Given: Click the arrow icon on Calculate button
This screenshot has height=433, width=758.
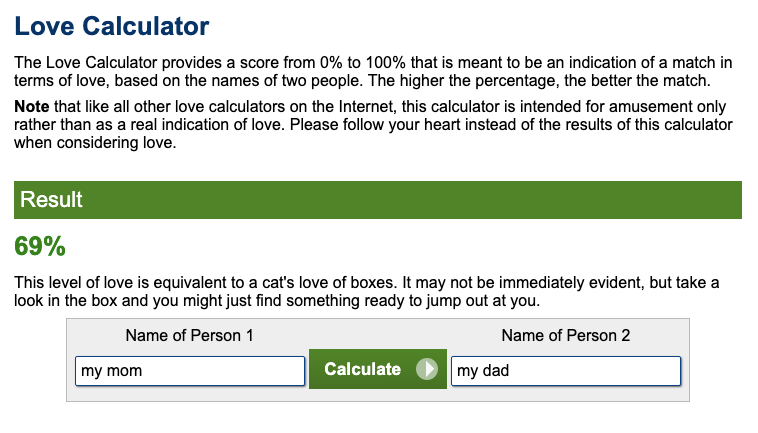Looking at the screenshot, I should [427, 369].
